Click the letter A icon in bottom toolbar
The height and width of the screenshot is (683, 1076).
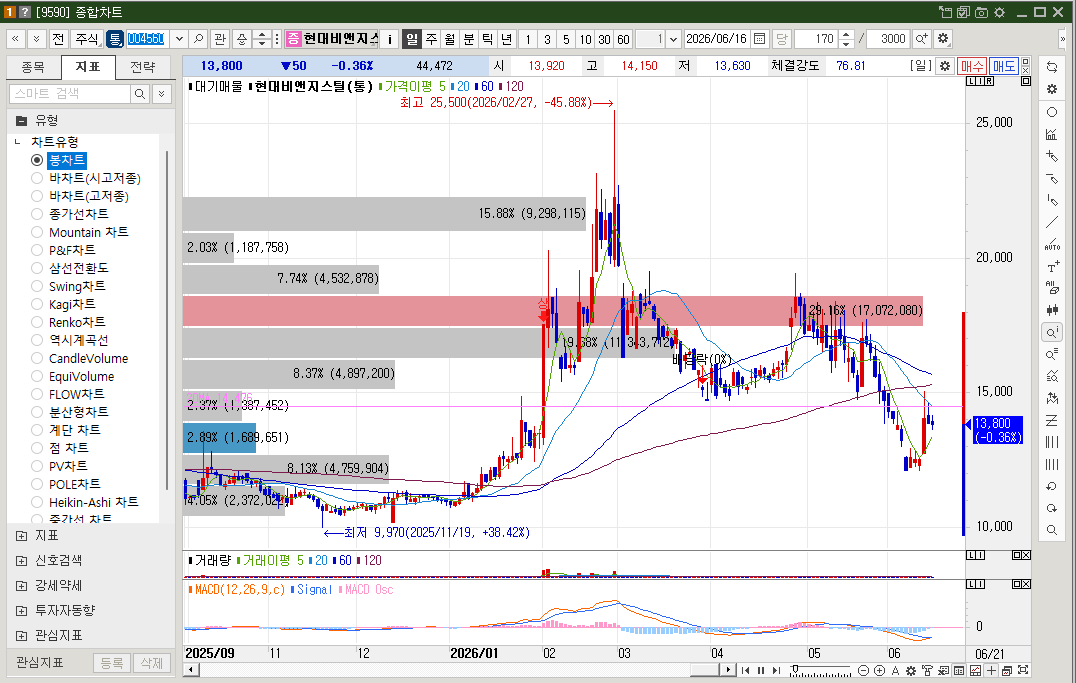coord(895,671)
